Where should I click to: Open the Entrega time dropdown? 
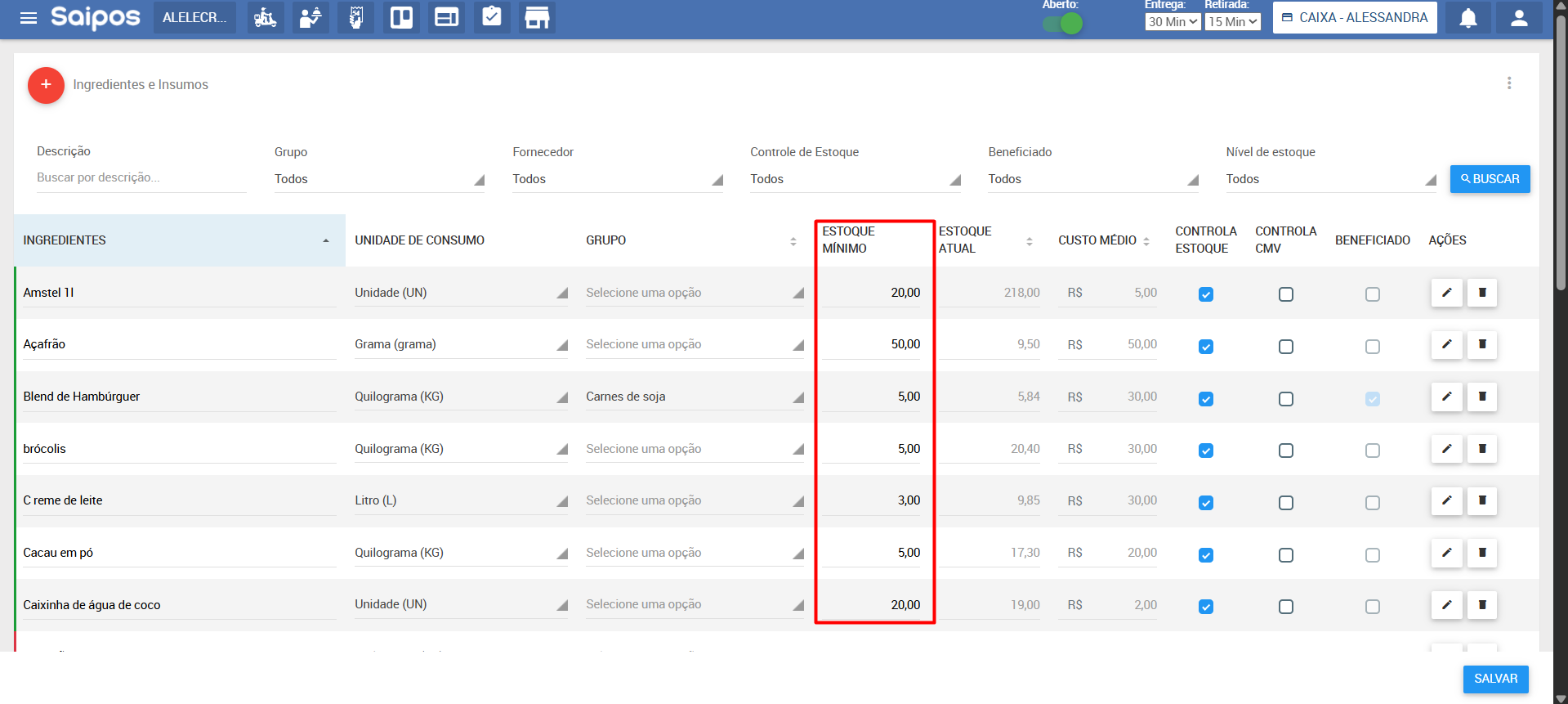click(1172, 22)
